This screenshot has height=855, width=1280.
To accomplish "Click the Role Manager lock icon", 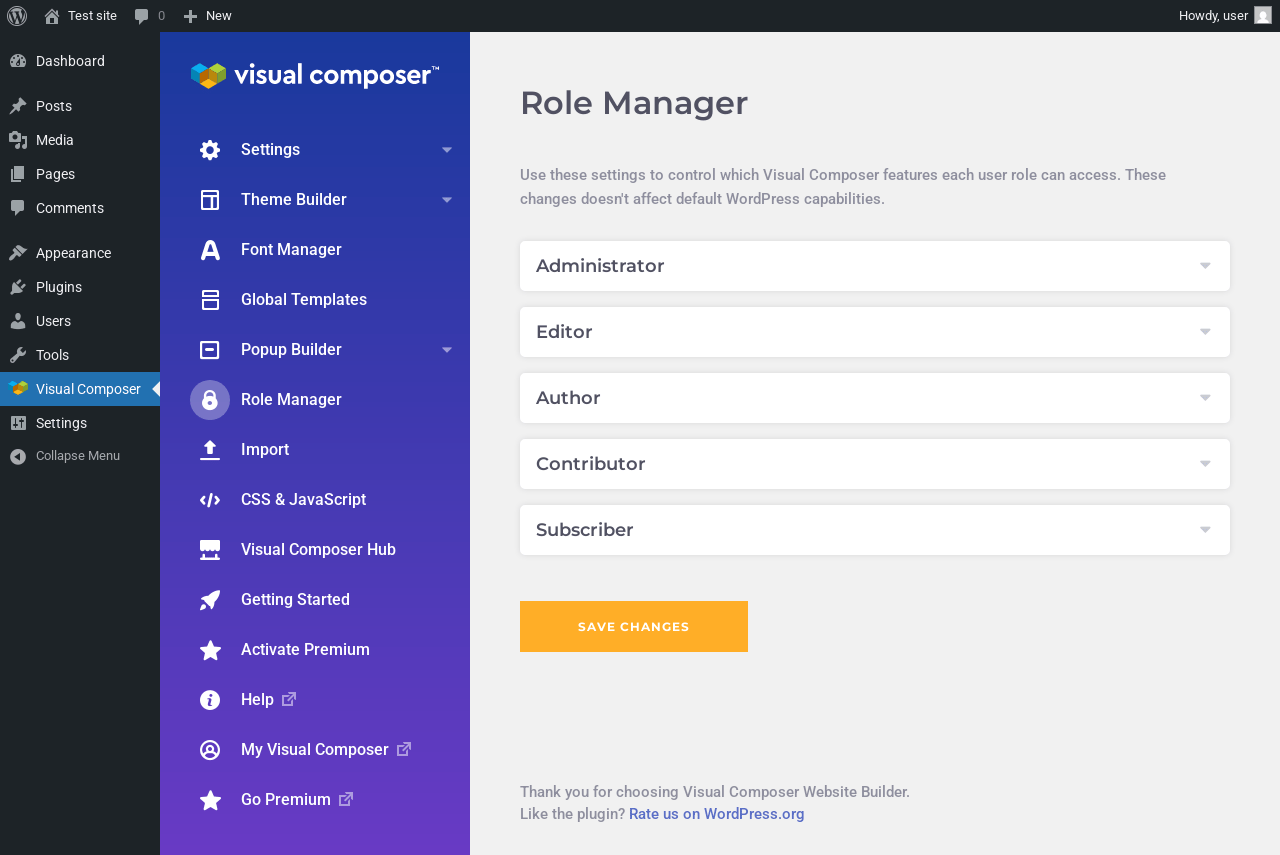I will [x=210, y=400].
